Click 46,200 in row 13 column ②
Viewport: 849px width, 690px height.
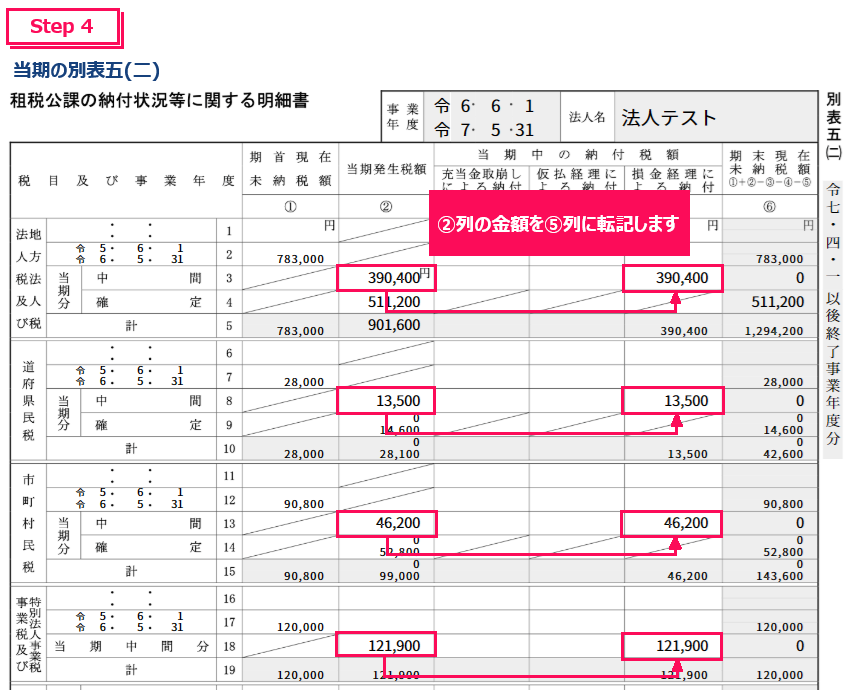pos(398,523)
